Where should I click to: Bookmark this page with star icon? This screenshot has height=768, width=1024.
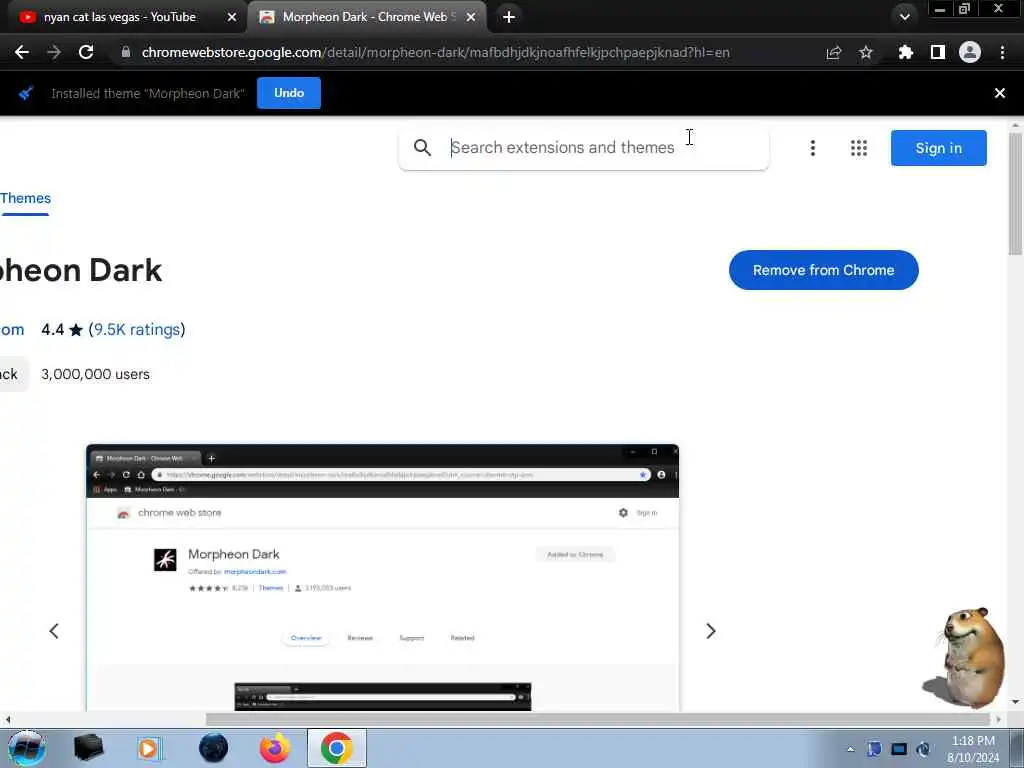click(865, 52)
